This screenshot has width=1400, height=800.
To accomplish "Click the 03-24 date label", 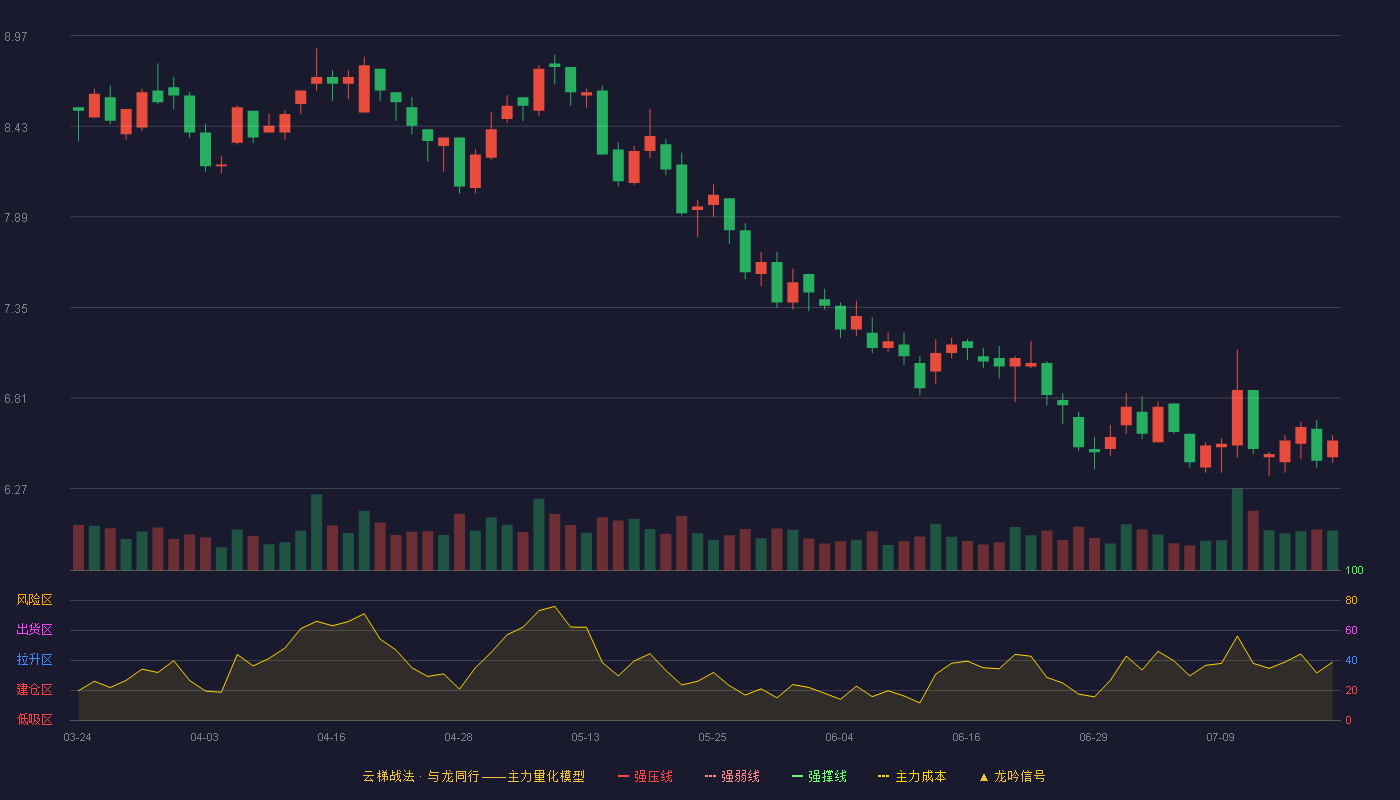I will click(x=78, y=737).
